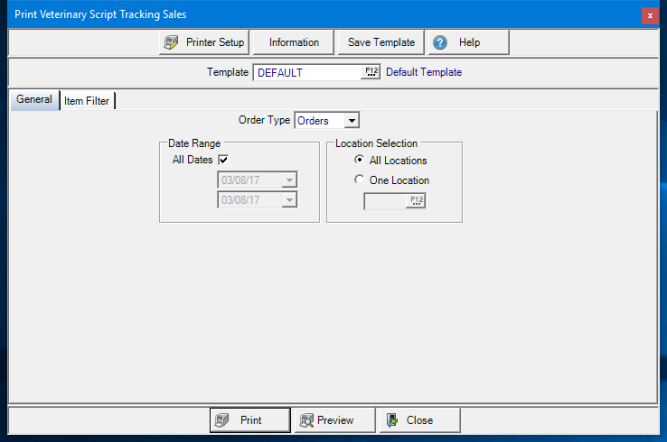Screen dimensions: 667x442
Task: Open template lookup F12 button
Action: (x=371, y=72)
